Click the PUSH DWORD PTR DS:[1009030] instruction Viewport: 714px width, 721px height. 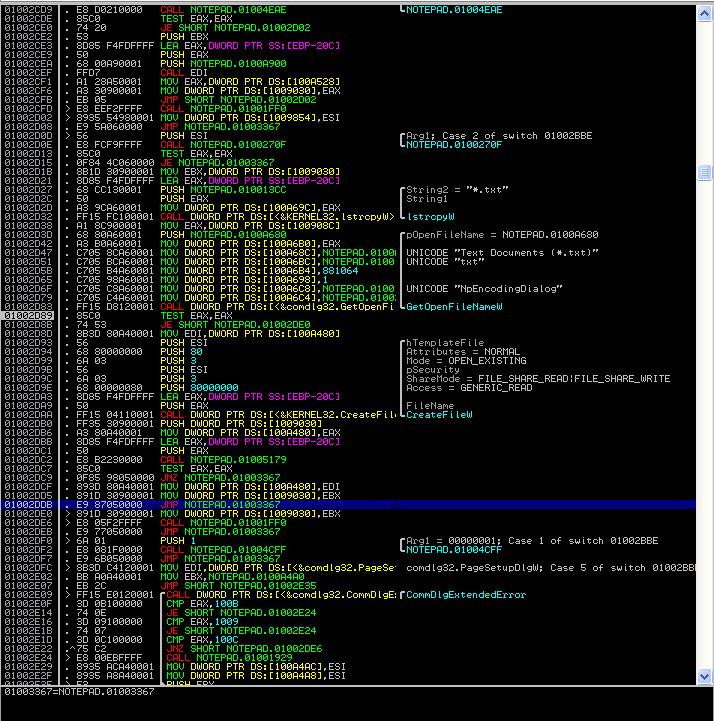241,423
